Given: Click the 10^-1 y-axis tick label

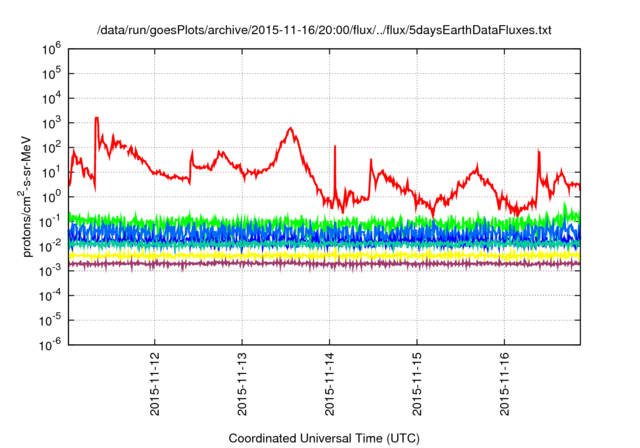Looking at the screenshot, I should 51,222.
